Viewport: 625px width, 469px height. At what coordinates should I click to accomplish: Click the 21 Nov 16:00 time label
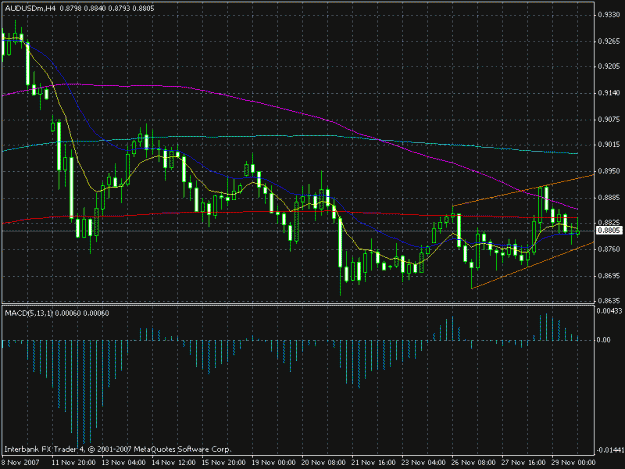(373, 462)
